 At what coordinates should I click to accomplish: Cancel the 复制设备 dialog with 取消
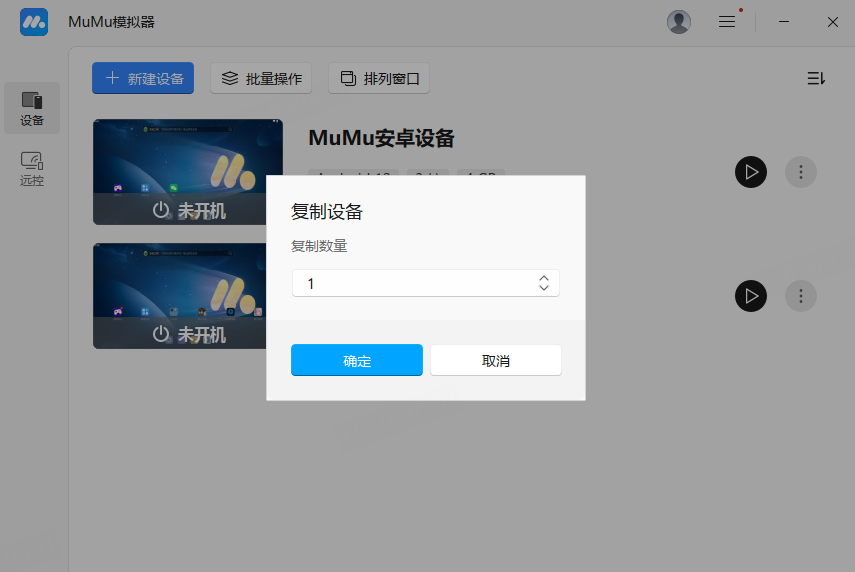(496, 360)
